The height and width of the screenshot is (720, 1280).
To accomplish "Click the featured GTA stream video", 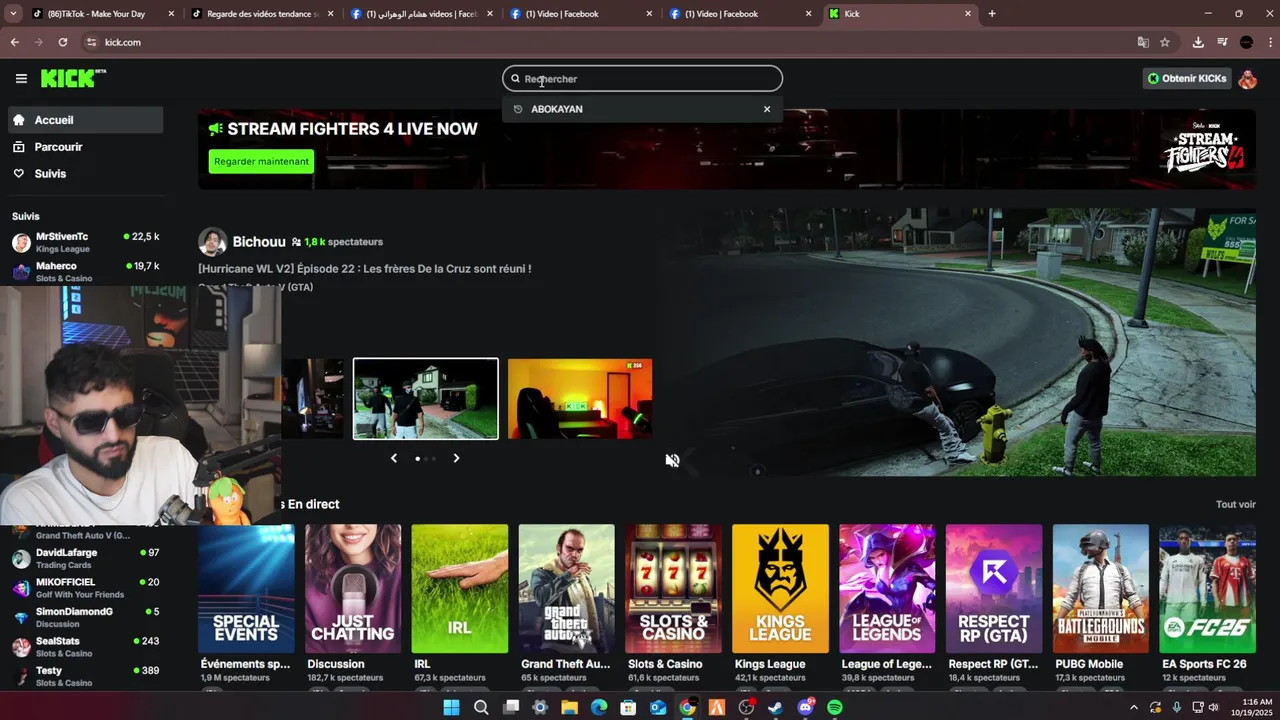I will pyautogui.click(x=956, y=342).
